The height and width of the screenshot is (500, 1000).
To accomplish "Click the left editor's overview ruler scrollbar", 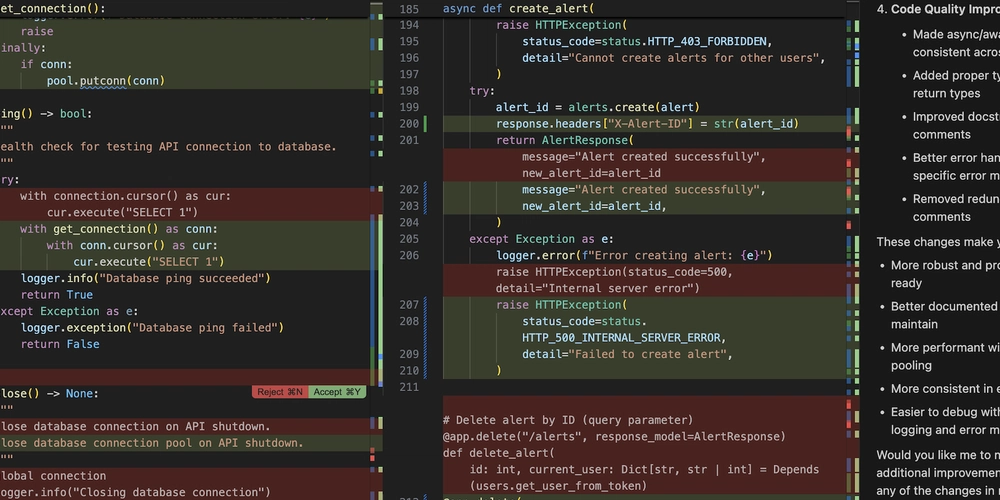I will coord(375,250).
